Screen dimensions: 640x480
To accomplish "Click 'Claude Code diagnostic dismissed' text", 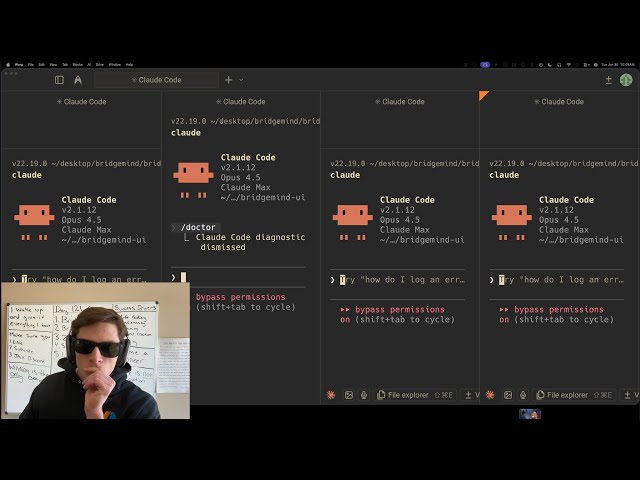I will click(250, 242).
